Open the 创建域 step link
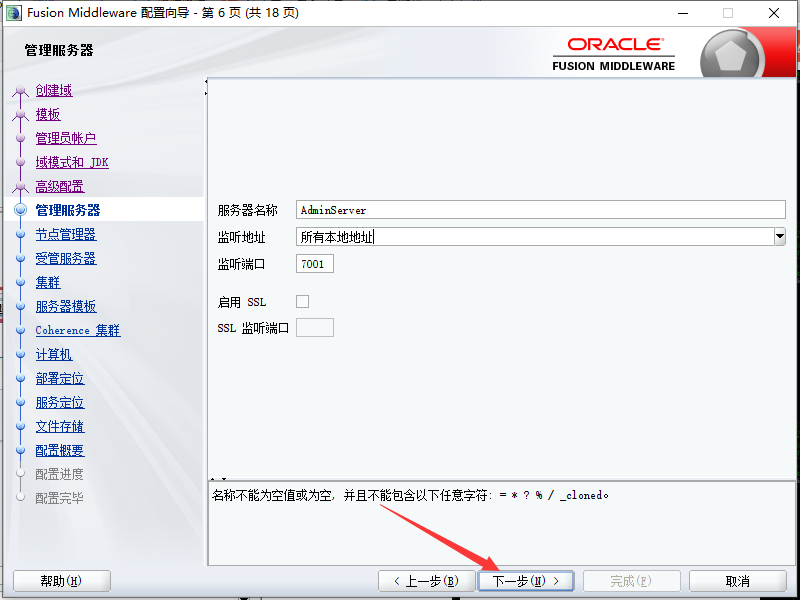 point(54,90)
